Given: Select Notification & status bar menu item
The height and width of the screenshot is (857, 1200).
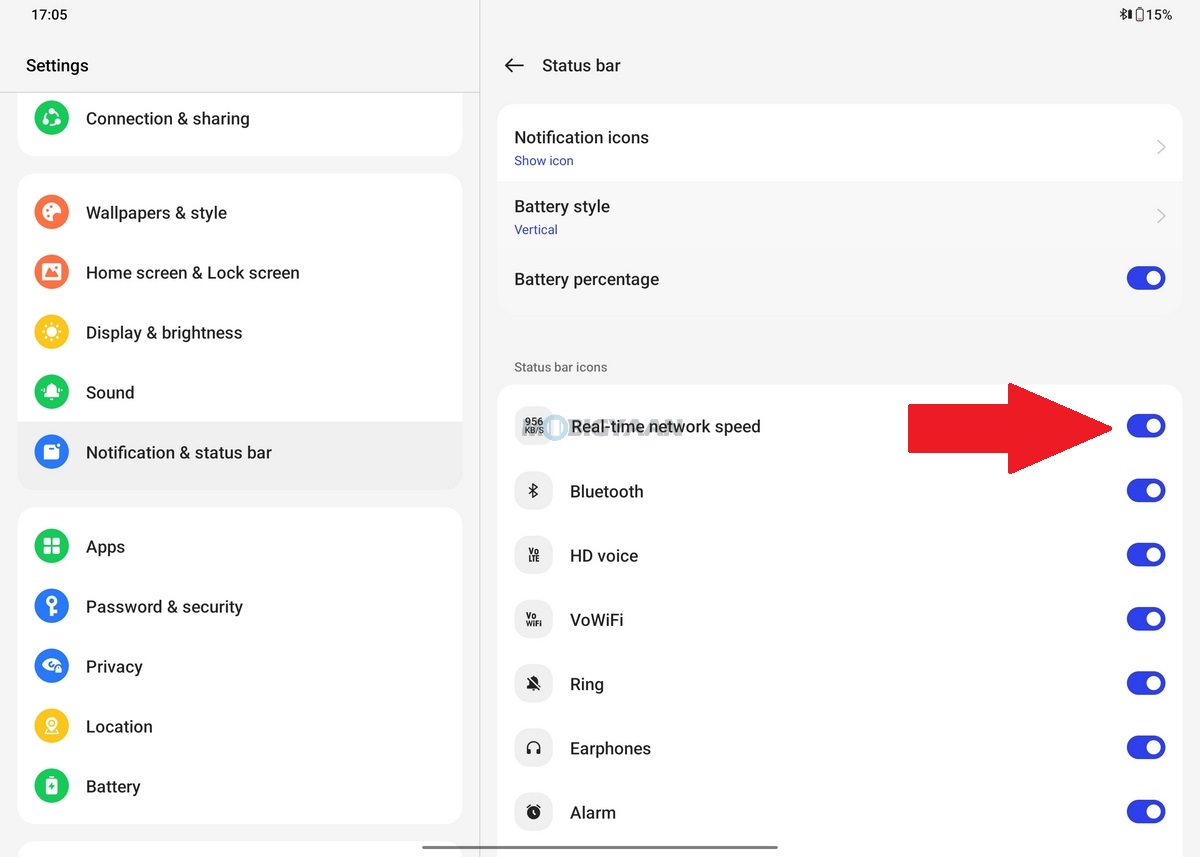Looking at the screenshot, I should 179,453.
